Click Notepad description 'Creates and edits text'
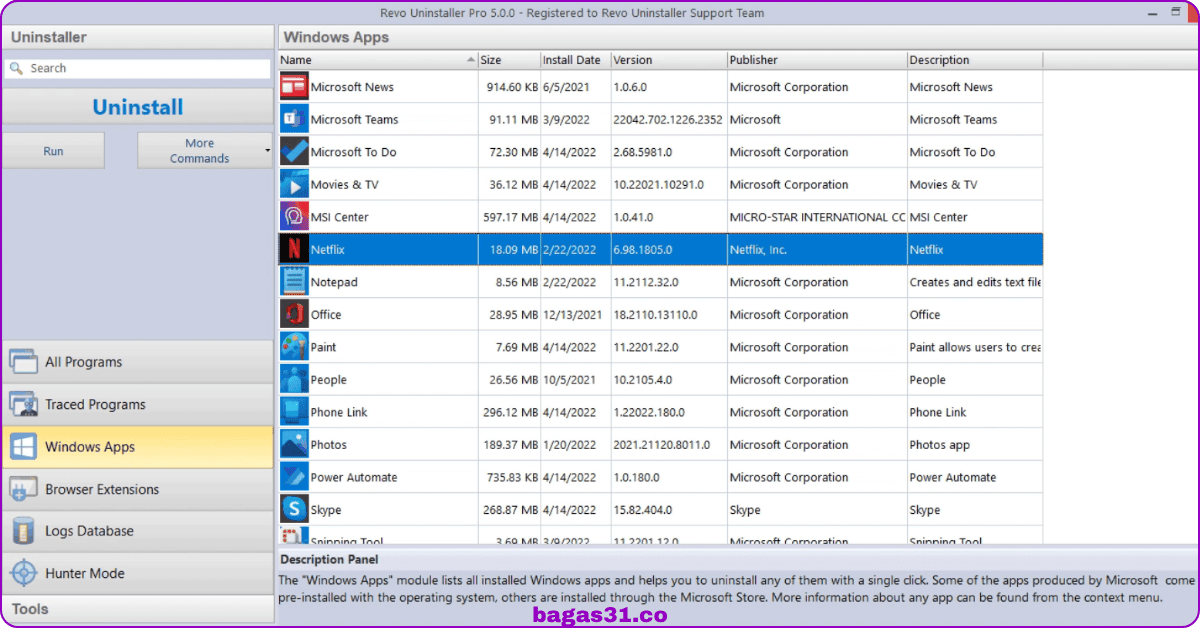This screenshot has width=1200, height=628. 975,282
